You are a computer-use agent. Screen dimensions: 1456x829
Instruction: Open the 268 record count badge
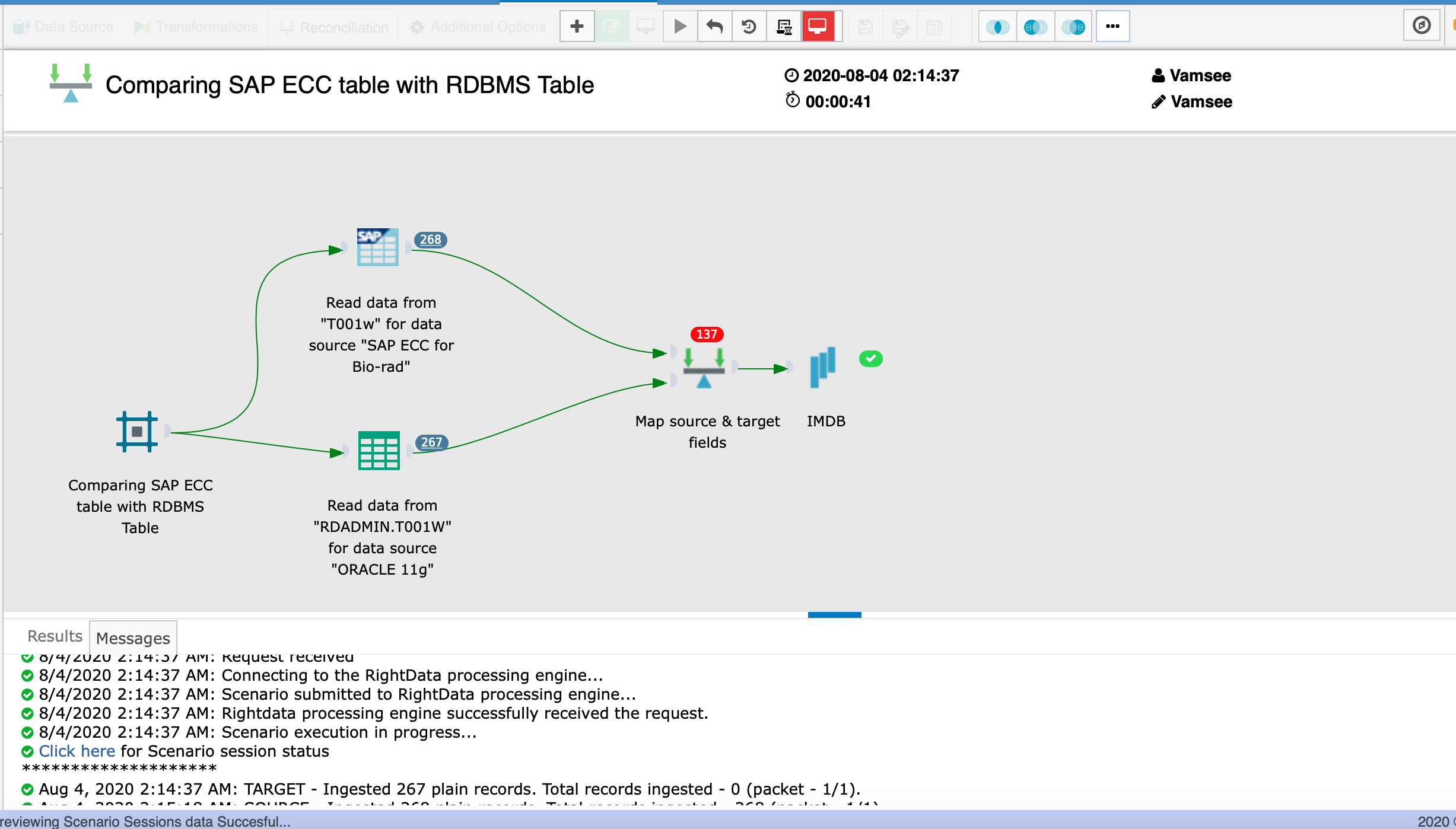[430, 240]
